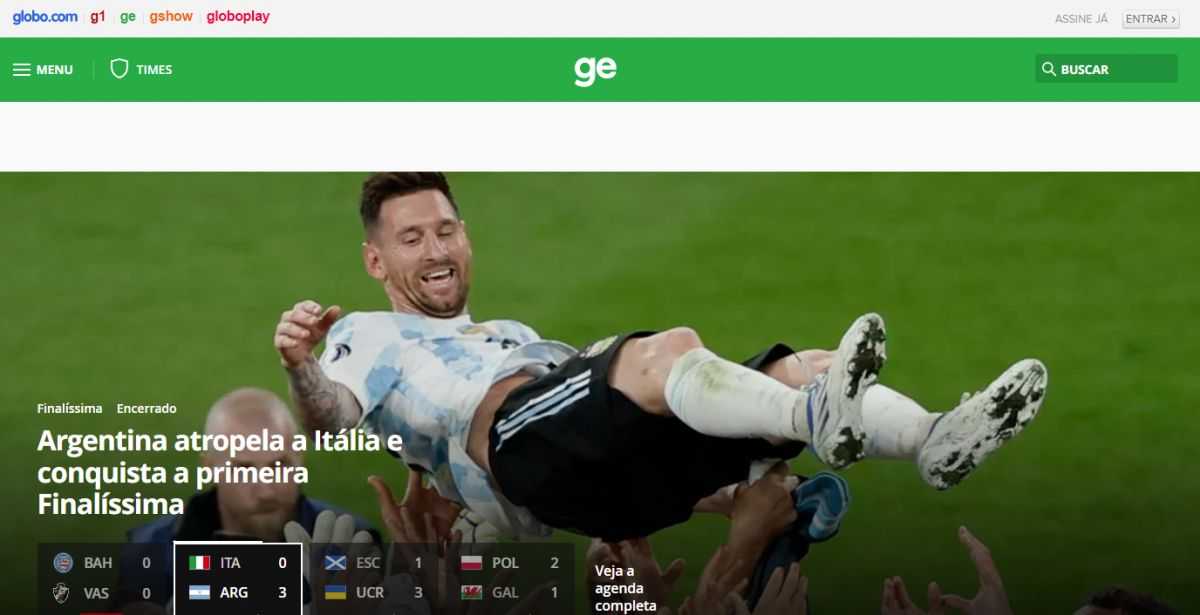The image size is (1200, 615).
Task: Click the Bahia club crest
Action: pyautogui.click(x=63, y=563)
